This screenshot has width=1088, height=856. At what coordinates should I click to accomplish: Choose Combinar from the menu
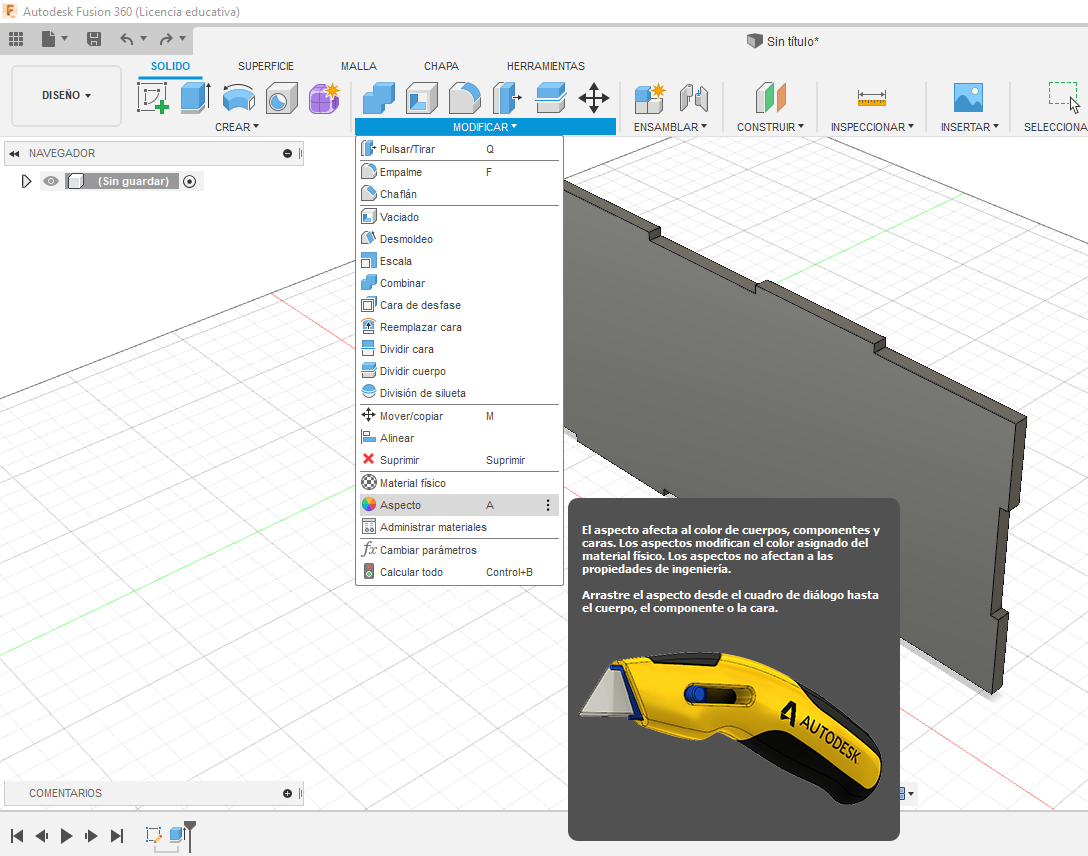coord(459,283)
